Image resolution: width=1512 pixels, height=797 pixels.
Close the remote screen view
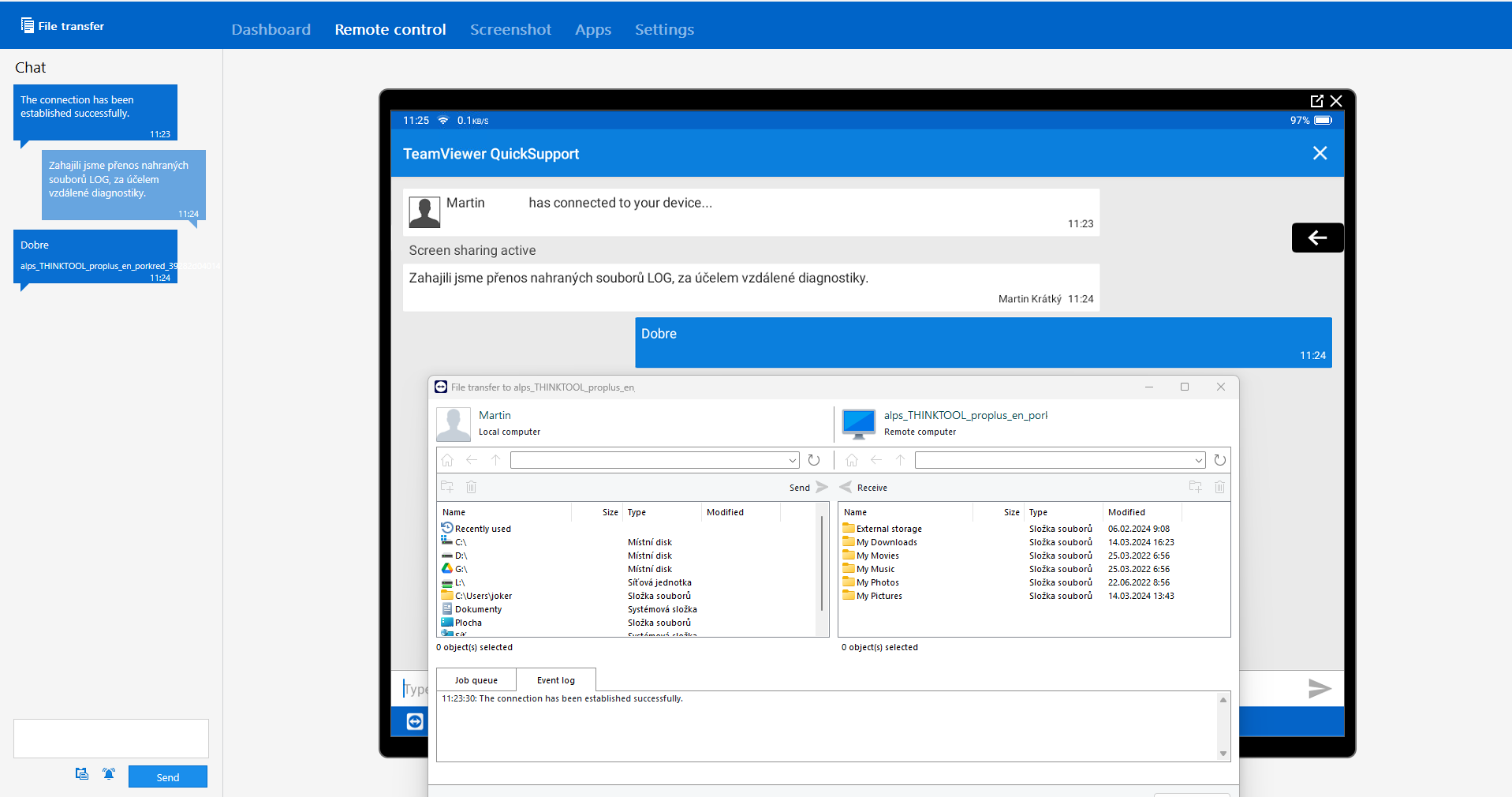1336,101
